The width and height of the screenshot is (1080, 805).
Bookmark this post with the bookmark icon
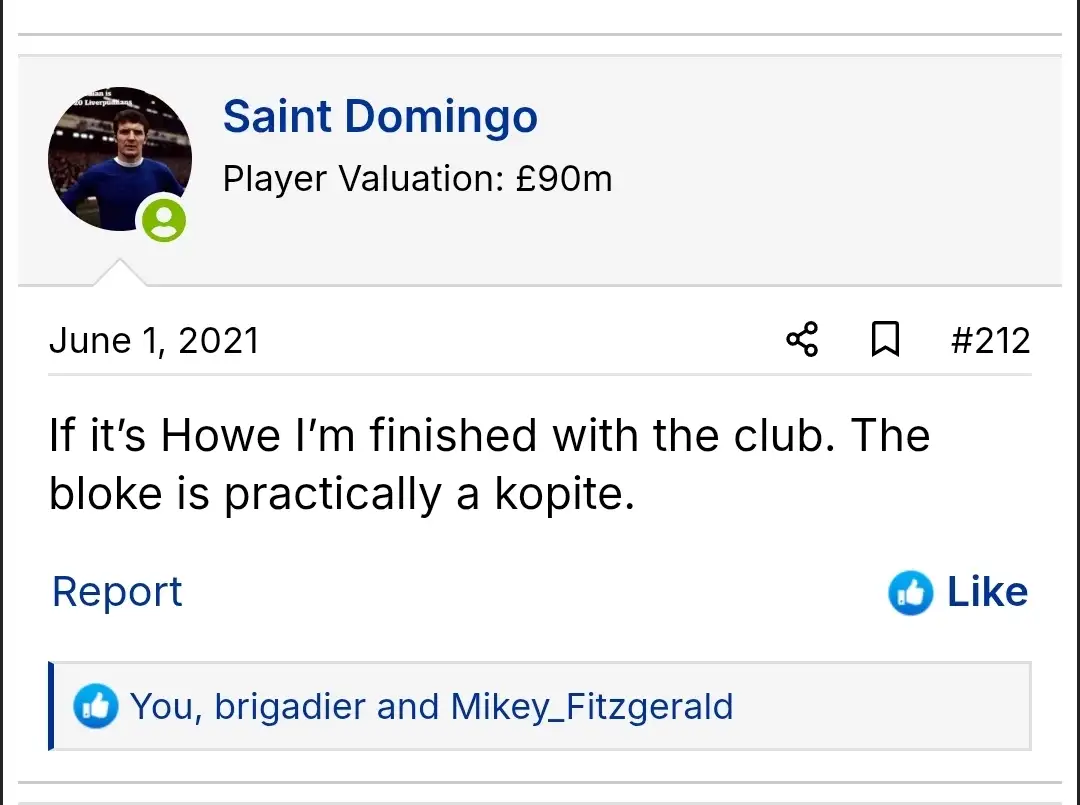885,340
